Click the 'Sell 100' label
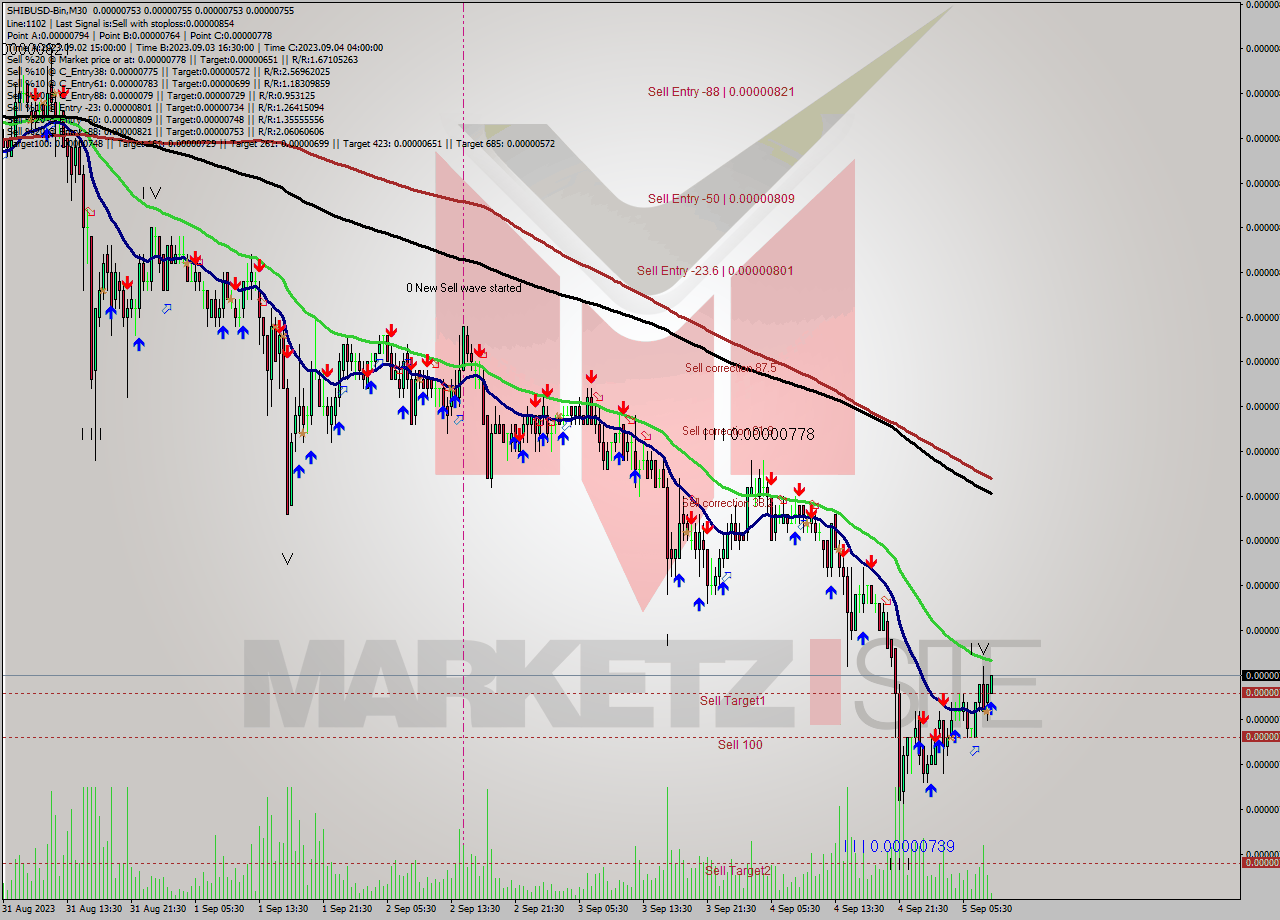1280x920 pixels. coord(740,744)
